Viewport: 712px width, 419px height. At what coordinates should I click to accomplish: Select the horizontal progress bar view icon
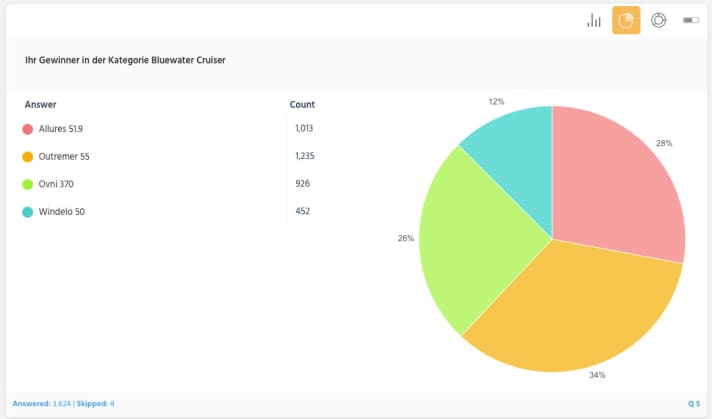(x=690, y=20)
